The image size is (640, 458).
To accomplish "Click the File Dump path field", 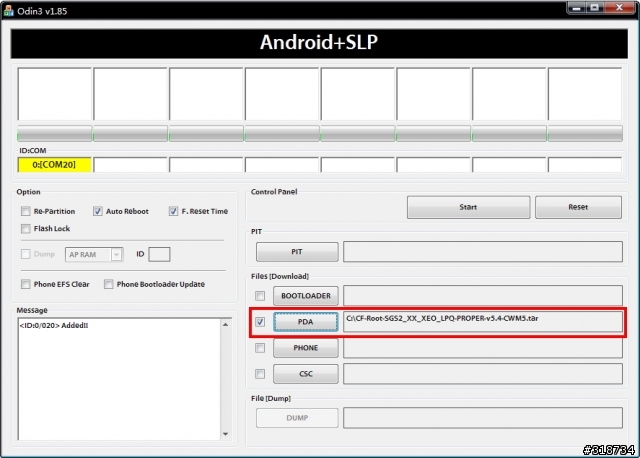I will click(x=483, y=418).
